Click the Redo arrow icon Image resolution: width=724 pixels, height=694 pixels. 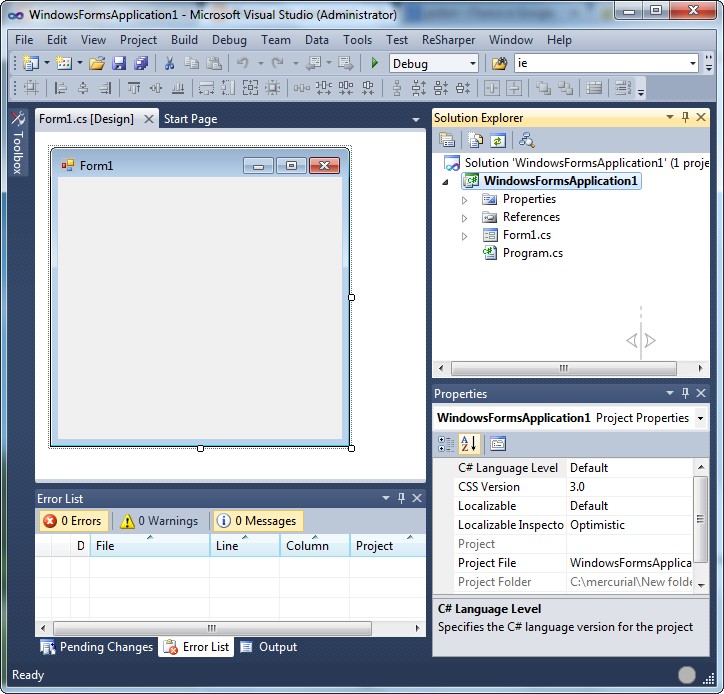277,63
